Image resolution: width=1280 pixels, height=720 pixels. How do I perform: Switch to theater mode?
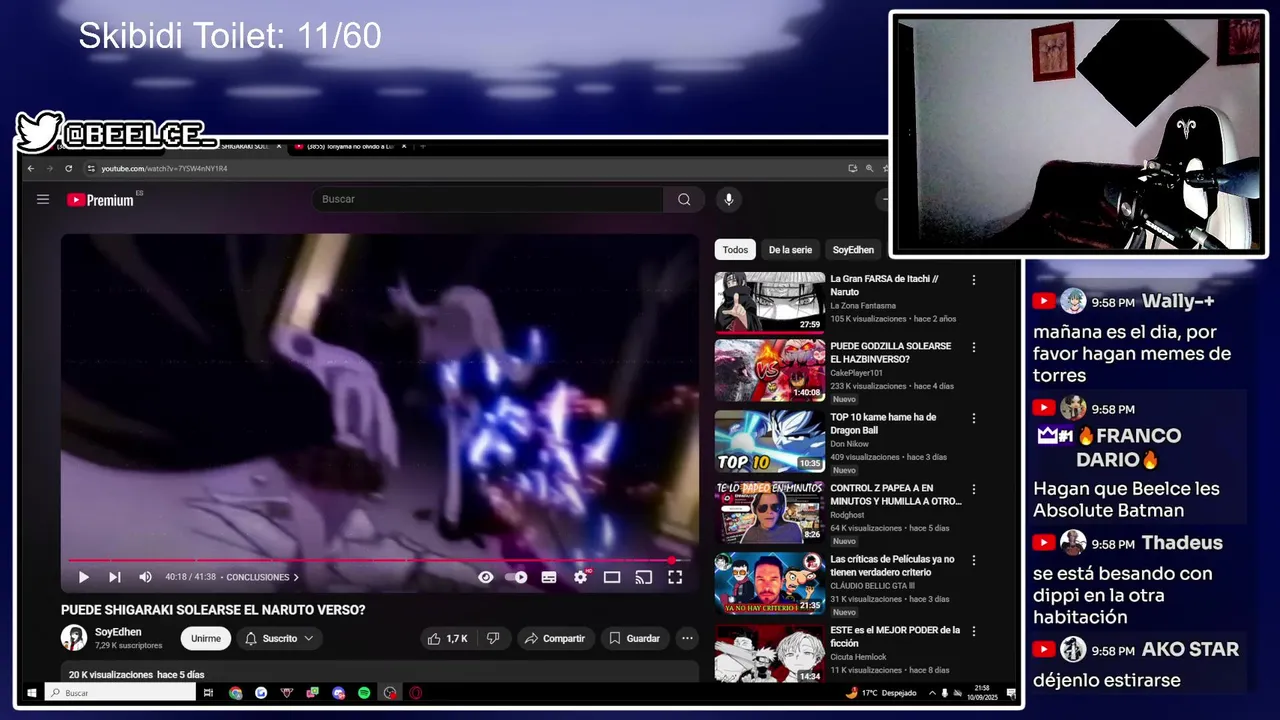coord(612,577)
